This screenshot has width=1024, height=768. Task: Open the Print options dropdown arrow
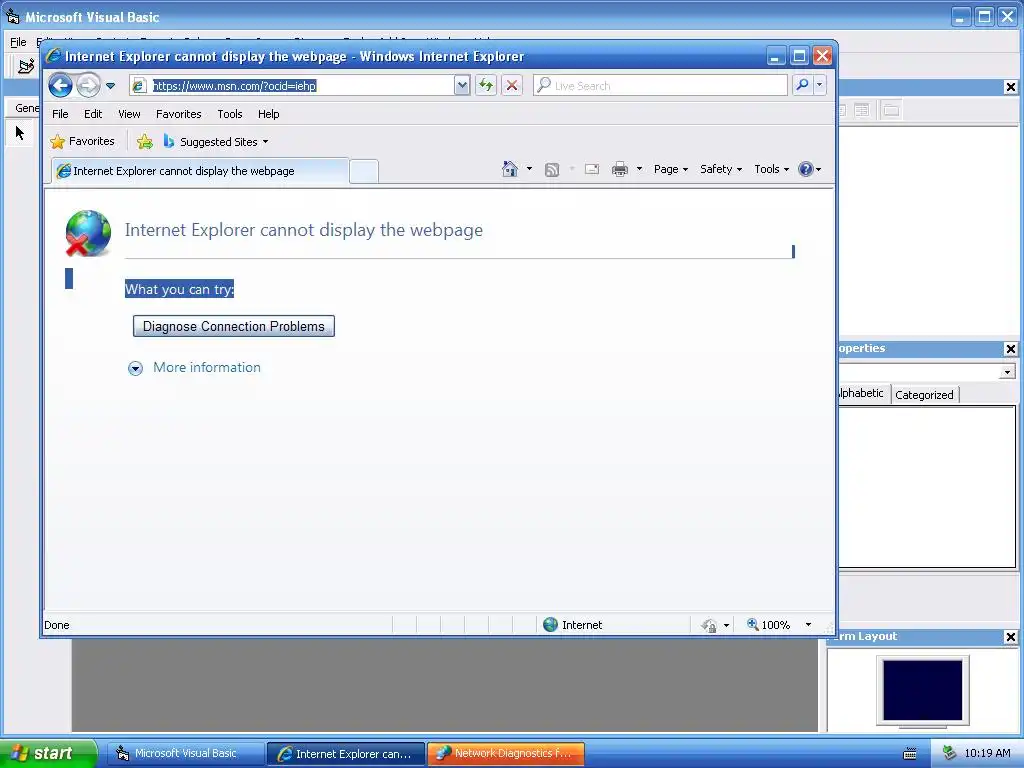point(639,169)
